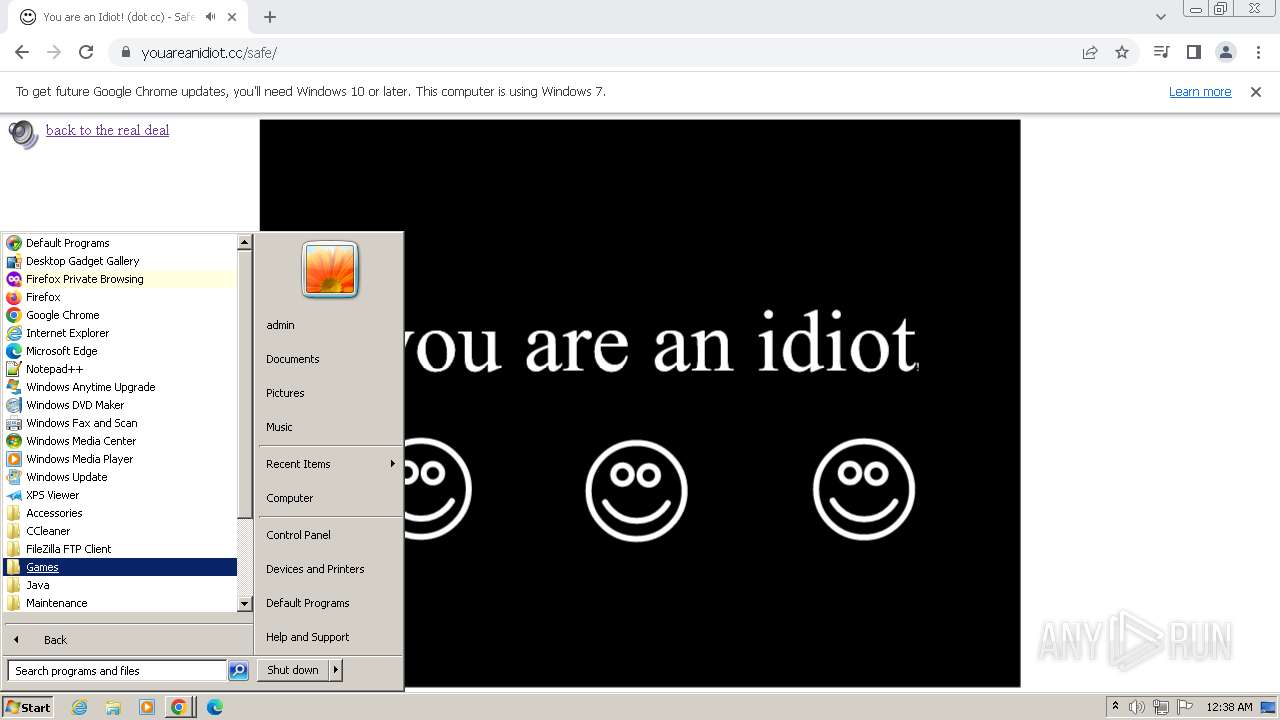1280x720 pixels.
Task: Click the padlock site info icon
Action: point(125,53)
